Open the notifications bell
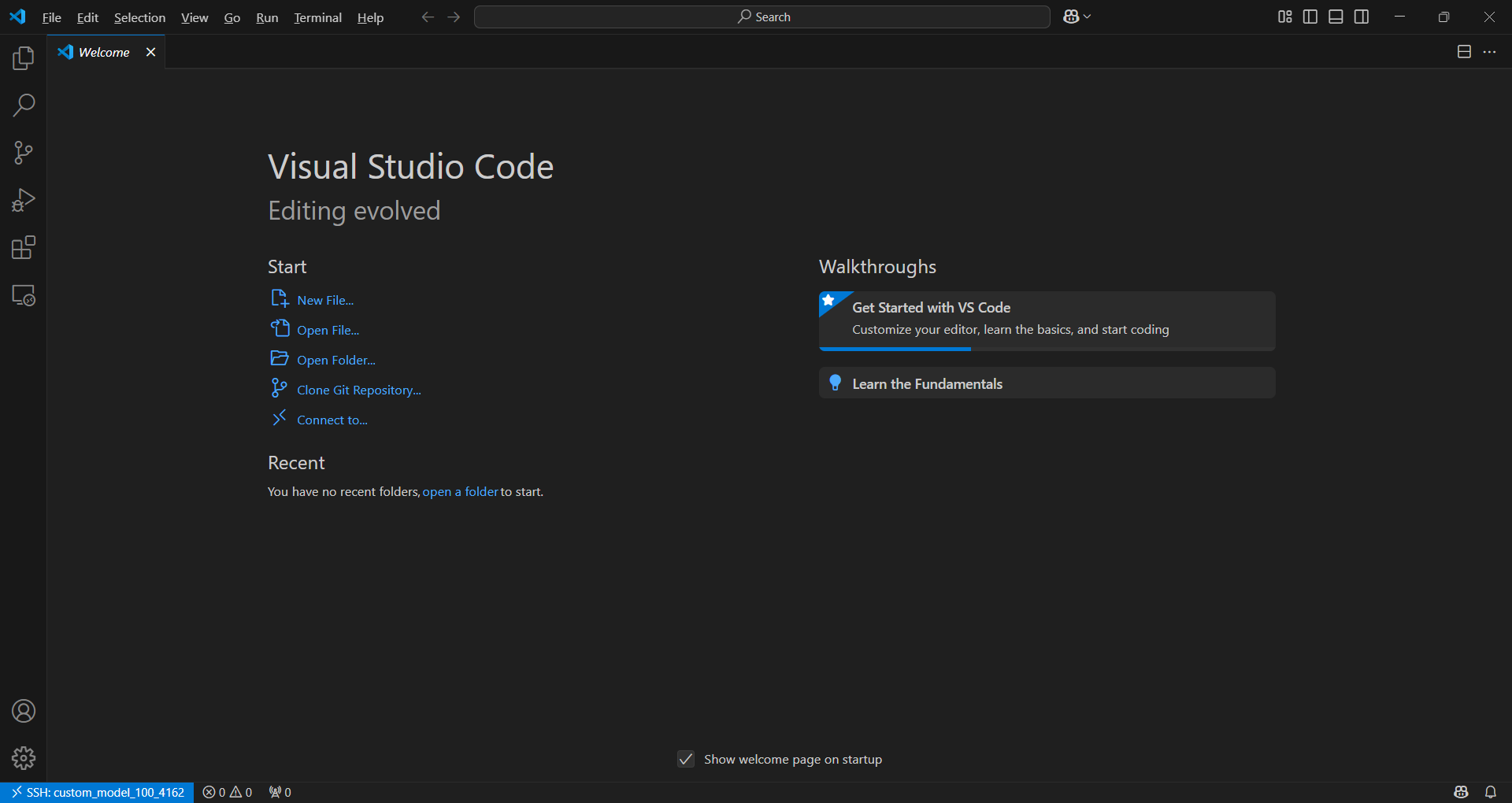This screenshot has width=1512, height=803. pyautogui.click(x=1491, y=792)
